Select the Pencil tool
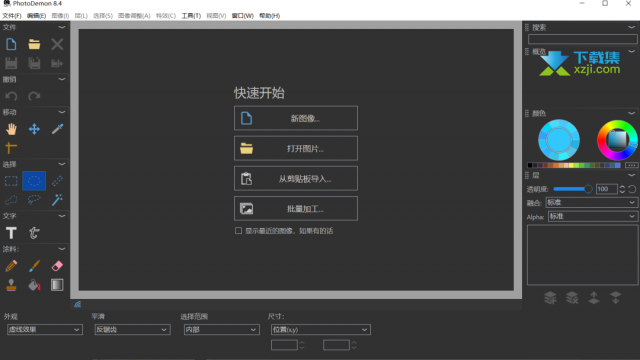The image size is (640, 360). (11, 266)
